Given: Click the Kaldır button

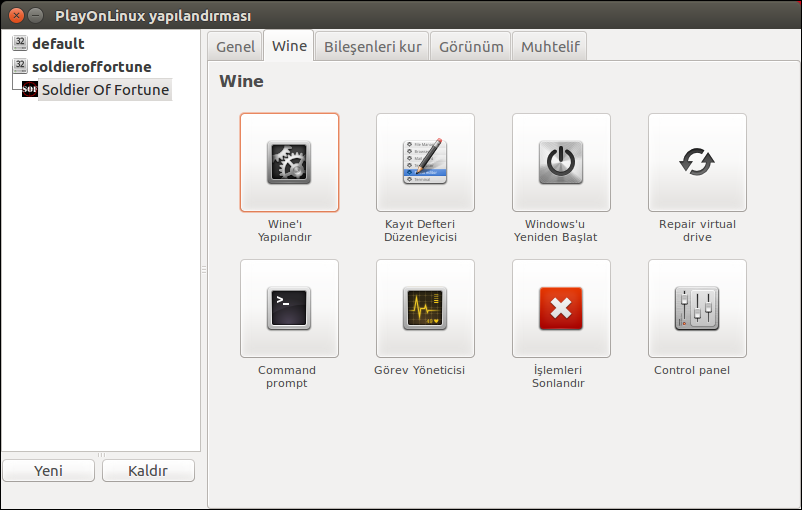Looking at the screenshot, I should pos(148,471).
